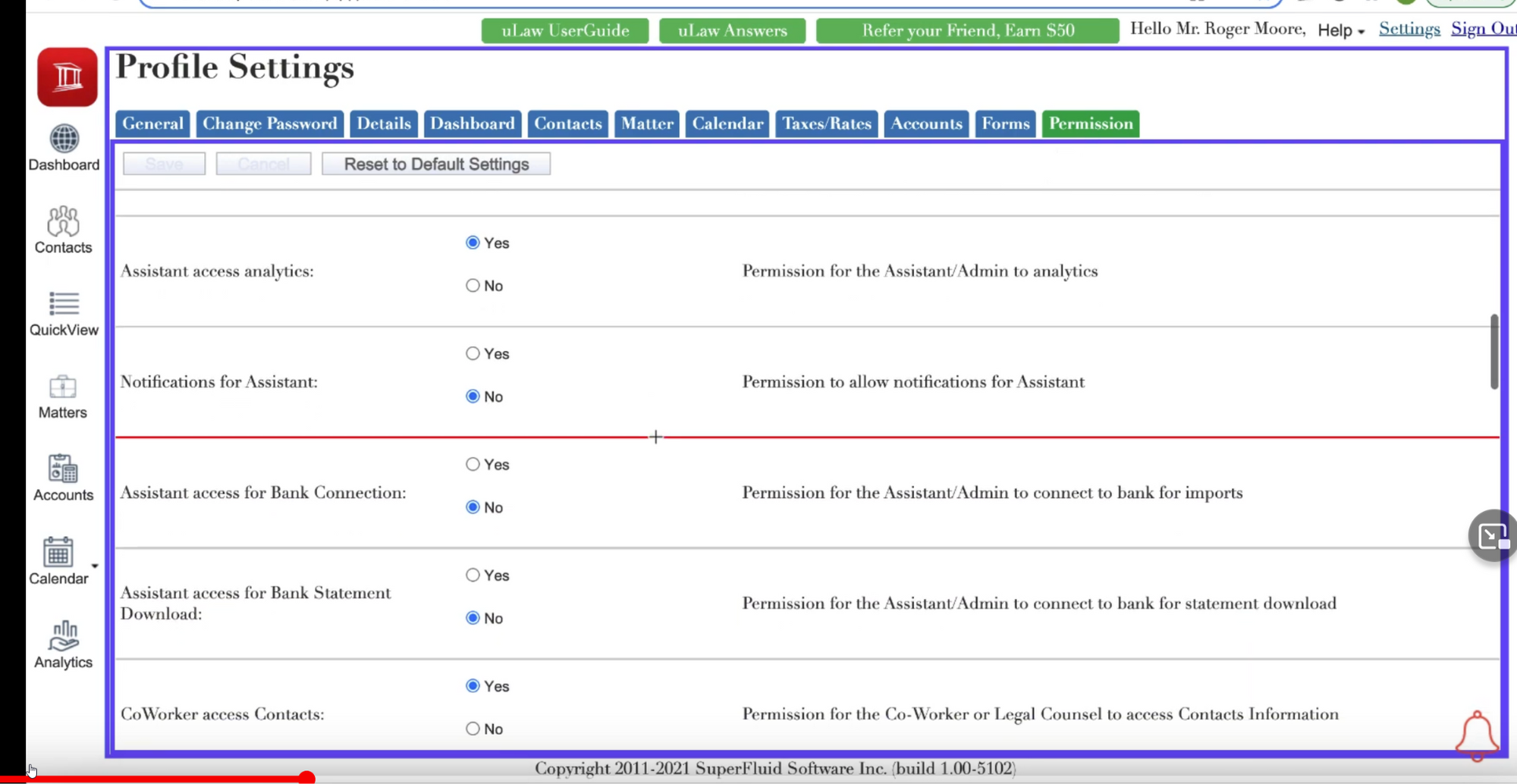This screenshot has width=1517, height=784.
Task: Open the Forms tab
Action: tap(1005, 124)
